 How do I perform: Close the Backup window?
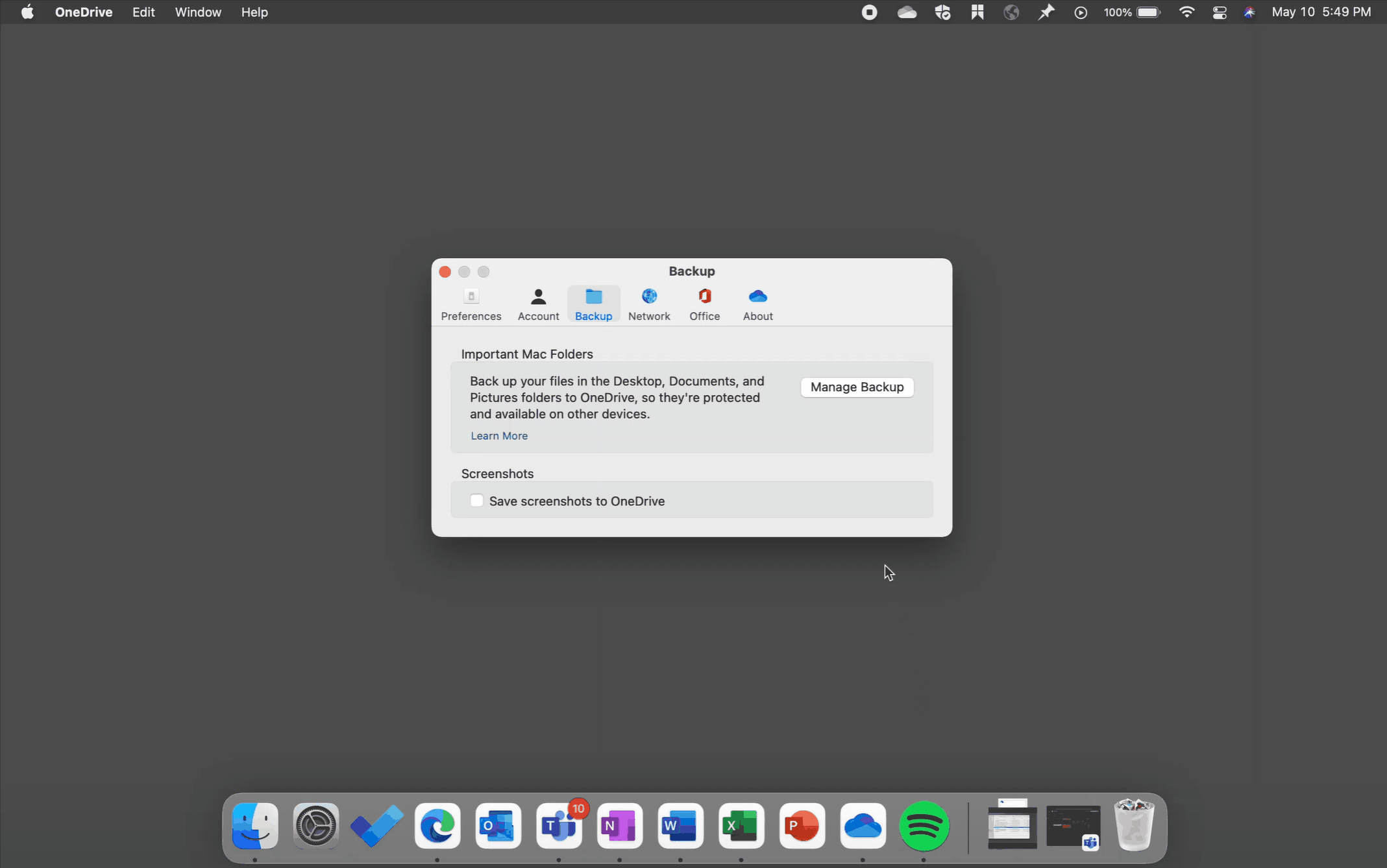[445, 272]
